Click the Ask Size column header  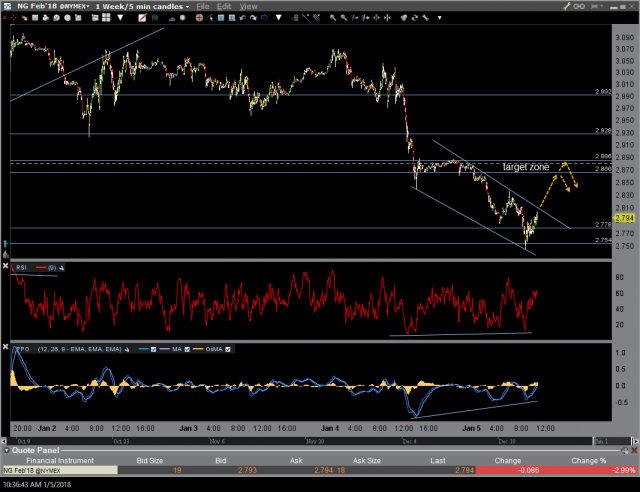[x=367, y=461]
